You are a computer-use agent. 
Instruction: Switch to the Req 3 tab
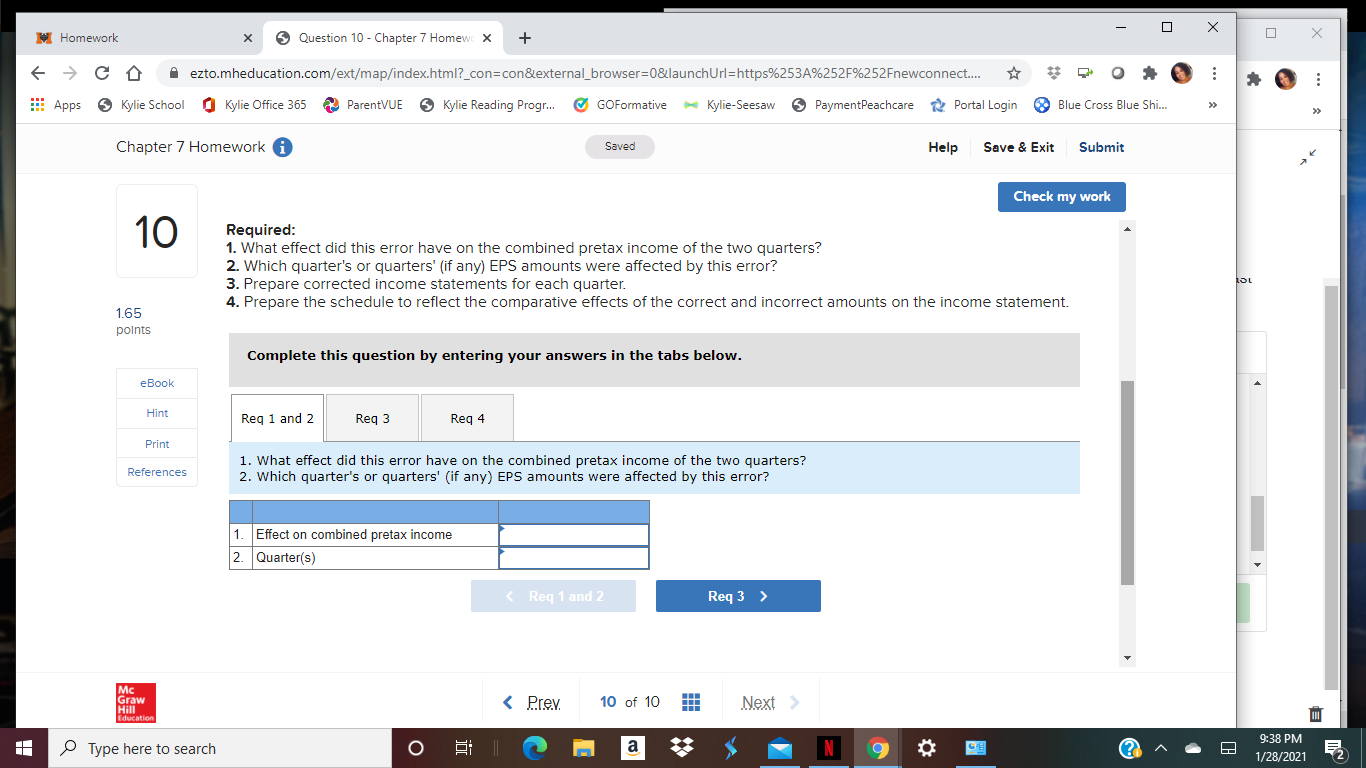click(372, 418)
